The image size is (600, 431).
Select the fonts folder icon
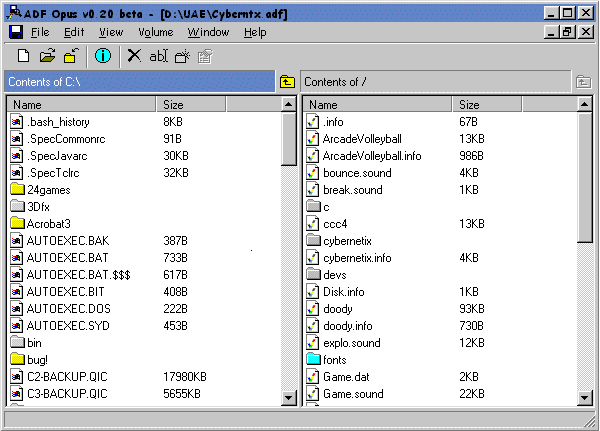pos(314,359)
